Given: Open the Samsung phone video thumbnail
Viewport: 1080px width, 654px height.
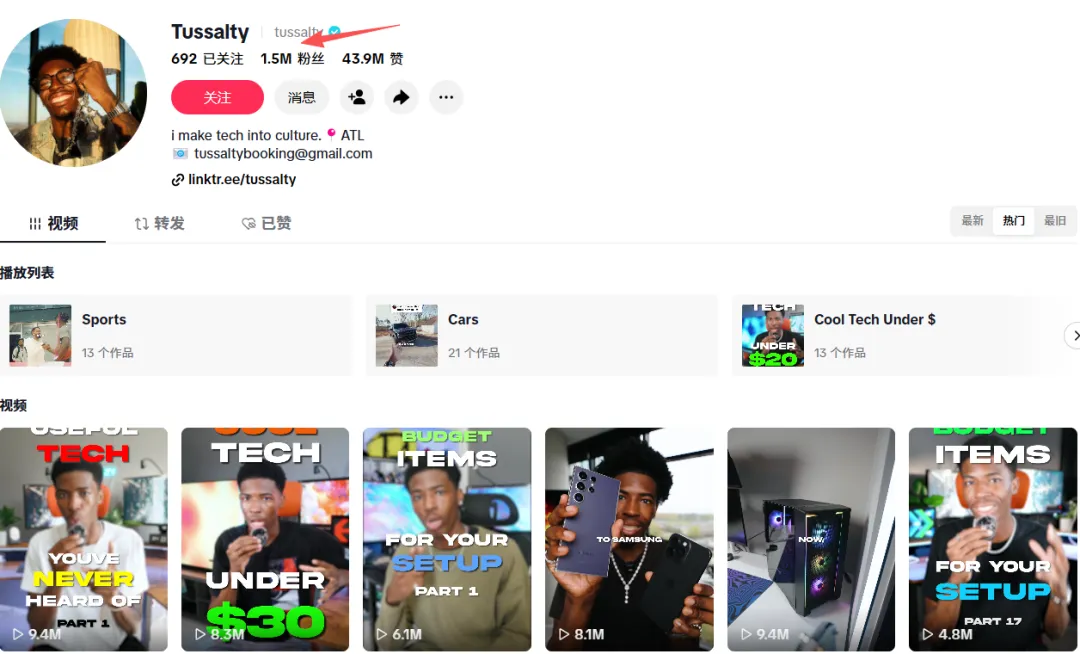Looking at the screenshot, I should coord(630,539).
